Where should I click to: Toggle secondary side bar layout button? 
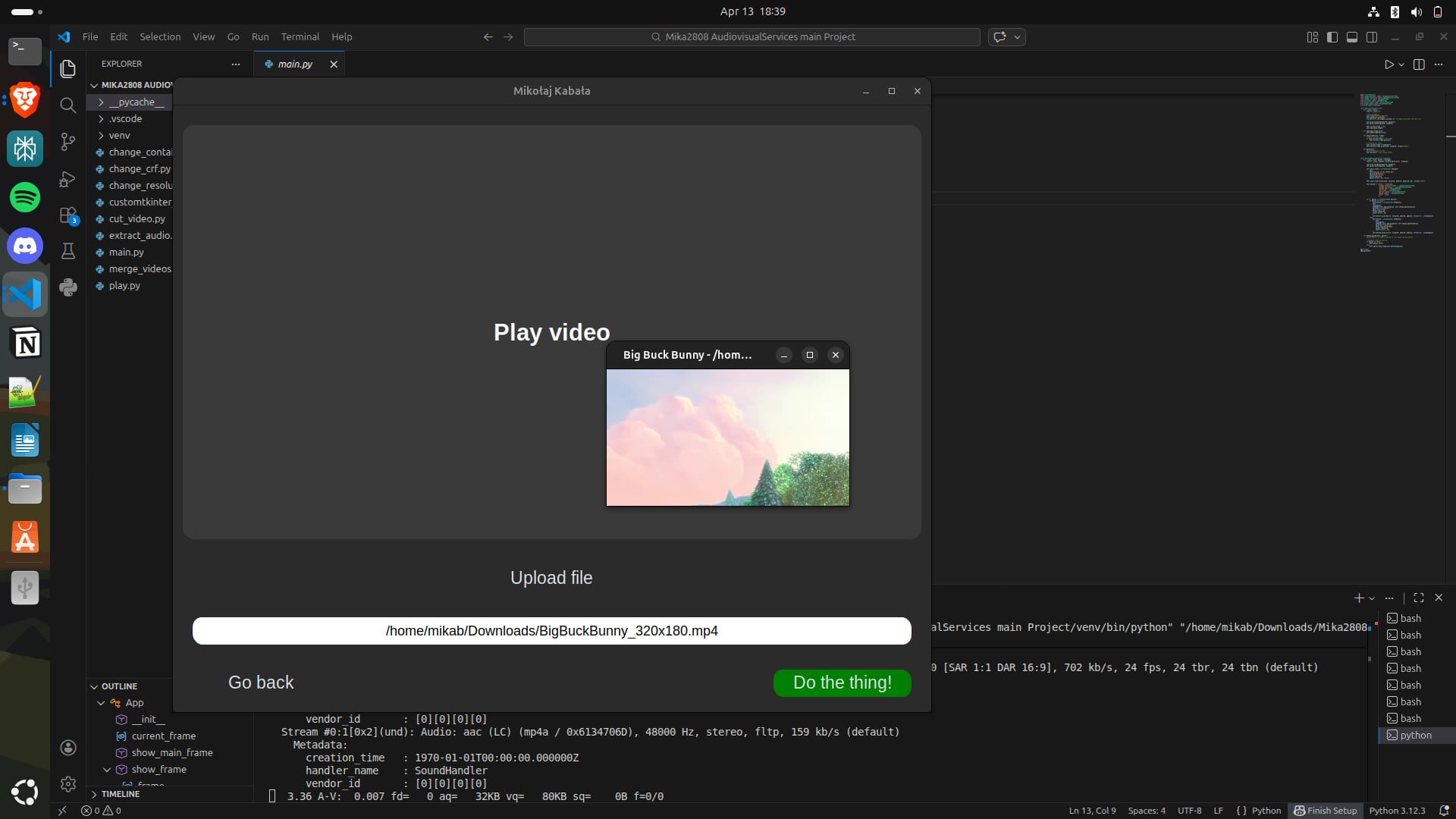pyautogui.click(x=1372, y=37)
